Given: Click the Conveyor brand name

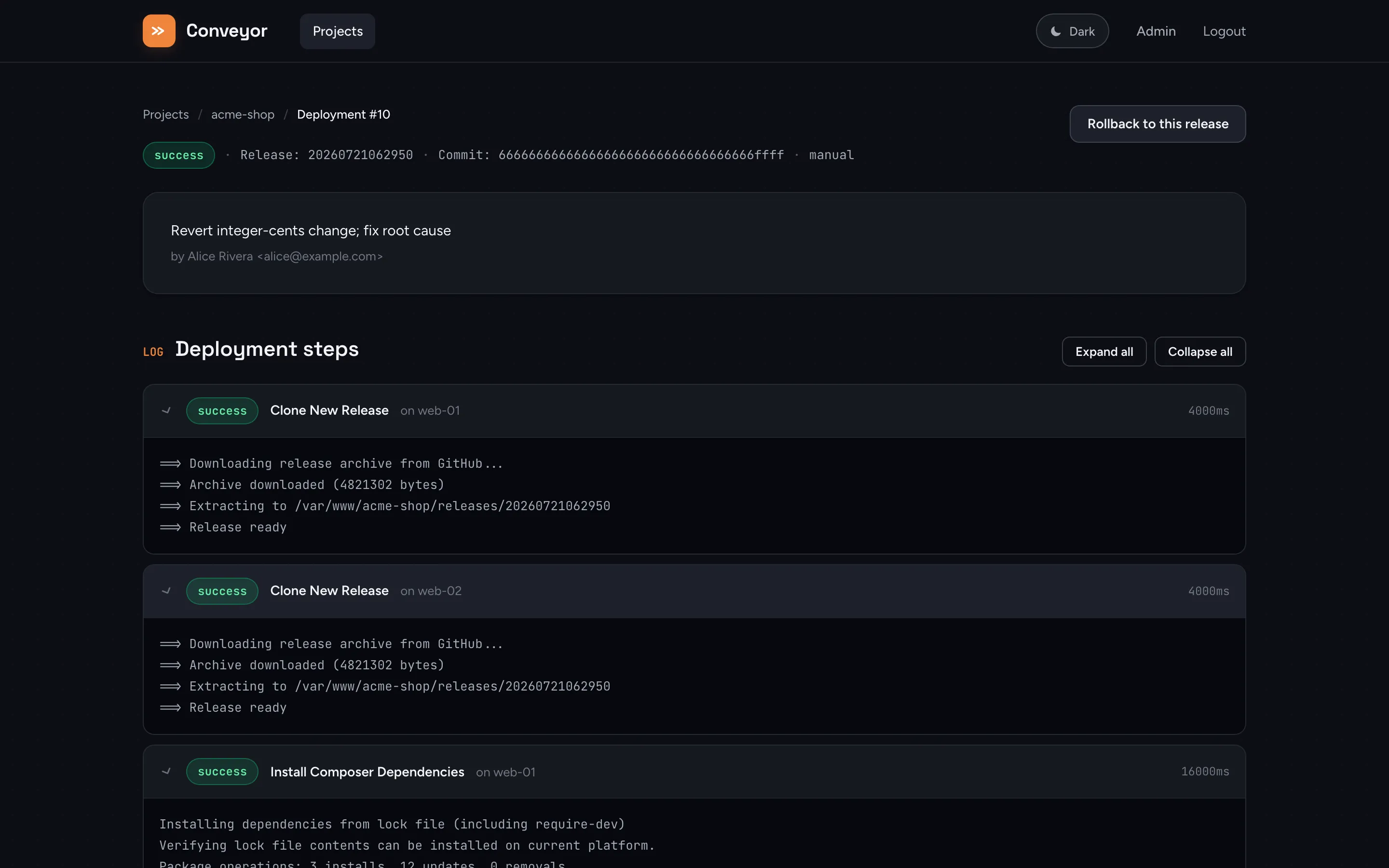Looking at the screenshot, I should [227, 31].
